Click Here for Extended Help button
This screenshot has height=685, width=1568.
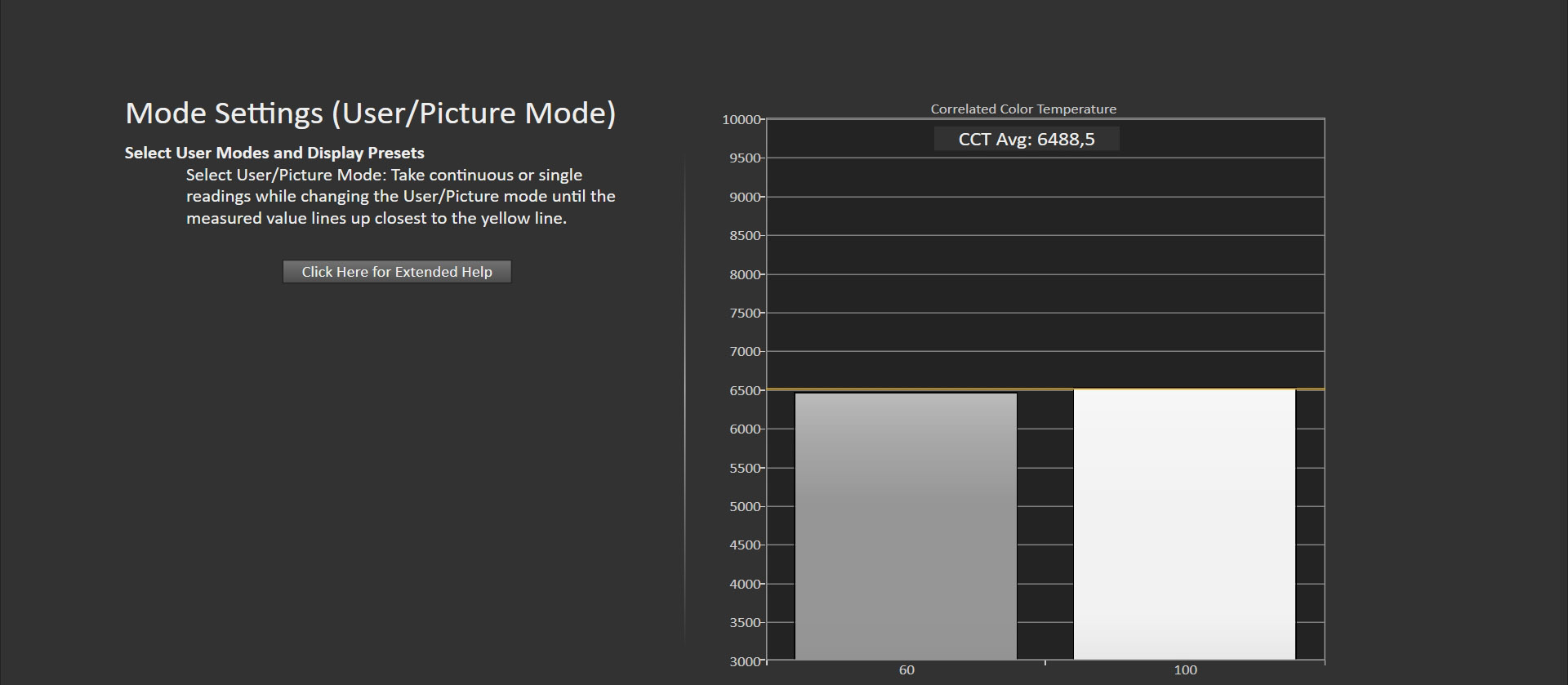click(x=397, y=272)
